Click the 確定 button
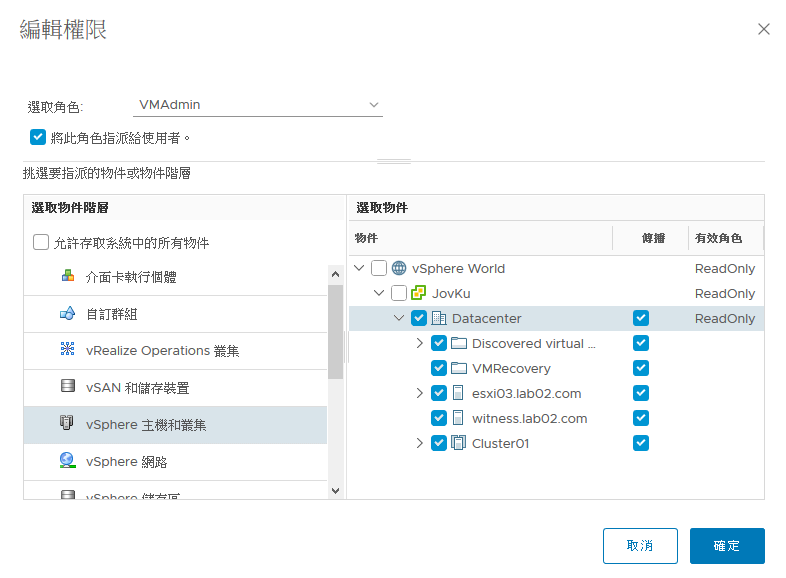786x578 pixels. tap(727, 545)
